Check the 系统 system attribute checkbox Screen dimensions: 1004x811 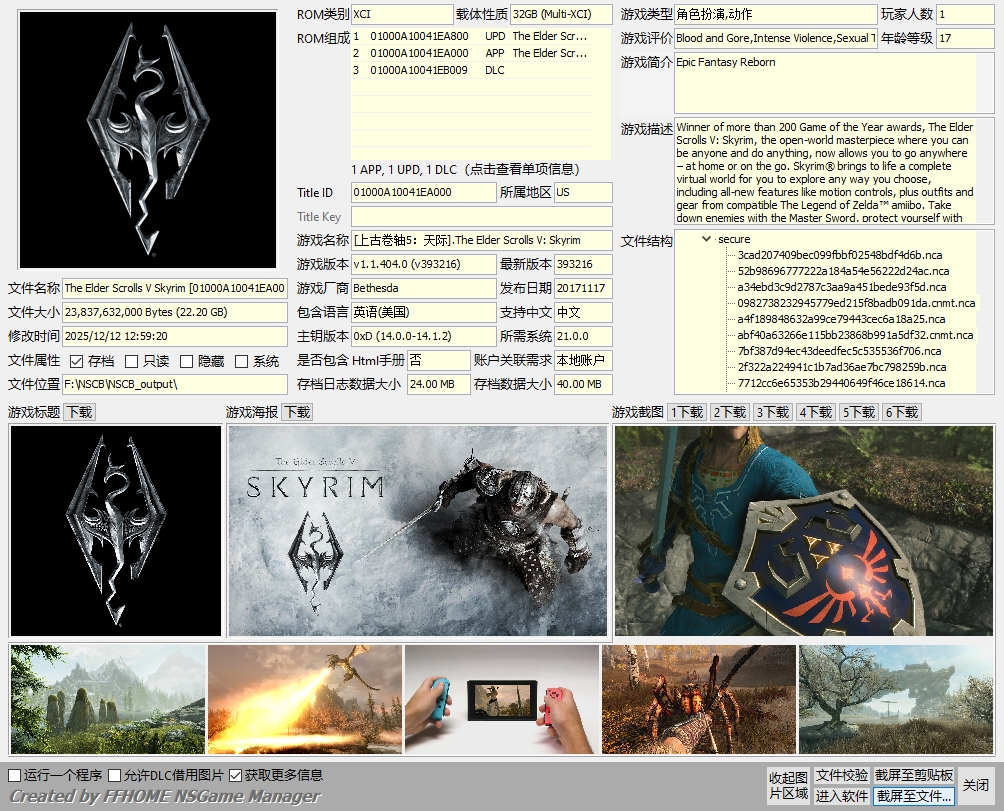(x=241, y=362)
